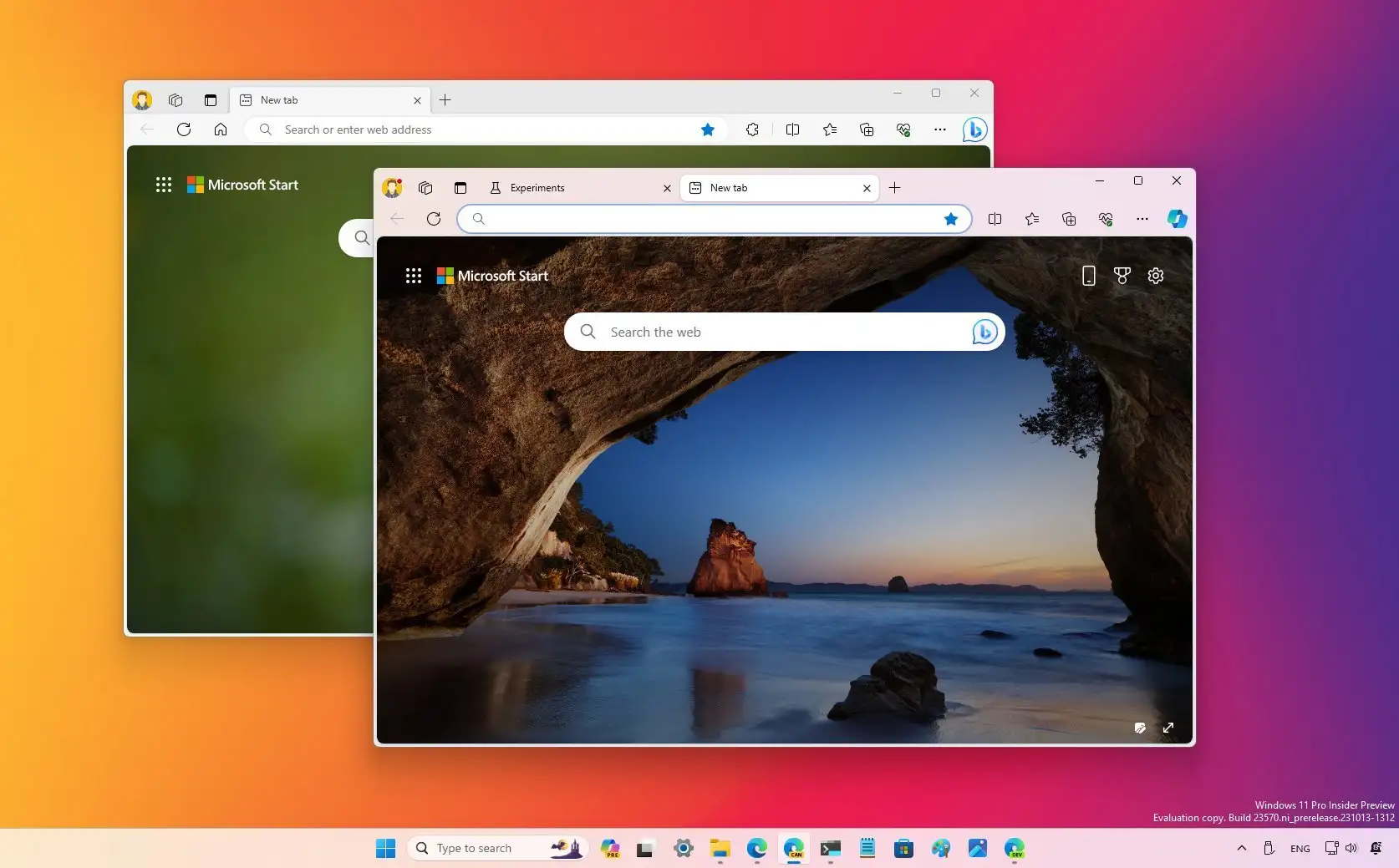This screenshot has height=868, width=1399.
Task: Click Bing icon inside Search the web box
Action: click(x=984, y=332)
